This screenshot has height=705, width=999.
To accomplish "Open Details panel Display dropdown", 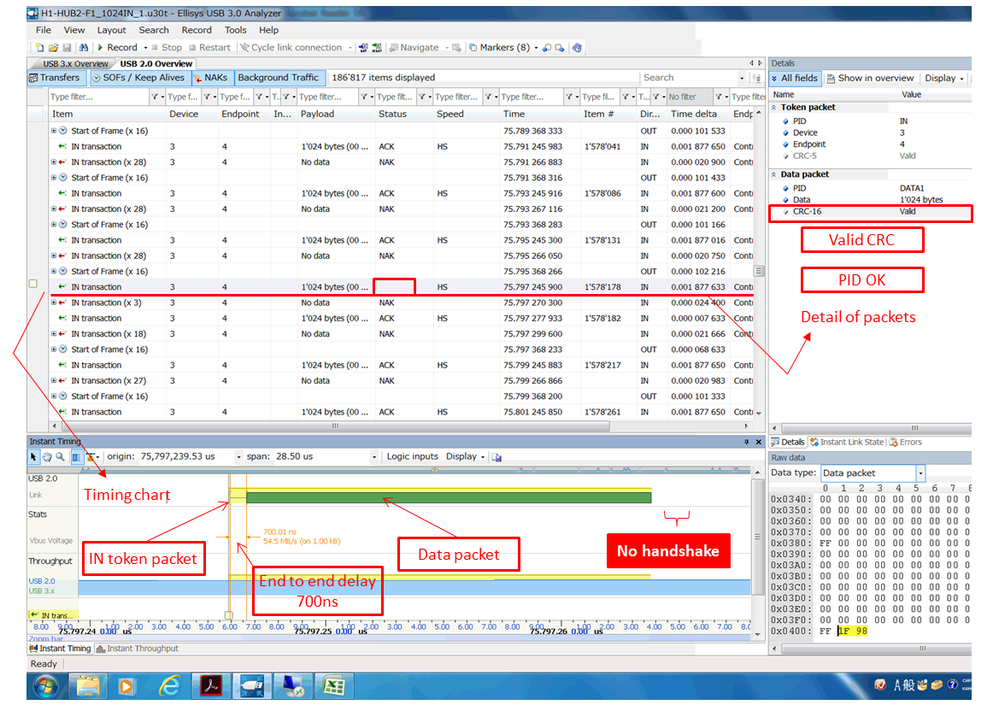I will 944,78.
